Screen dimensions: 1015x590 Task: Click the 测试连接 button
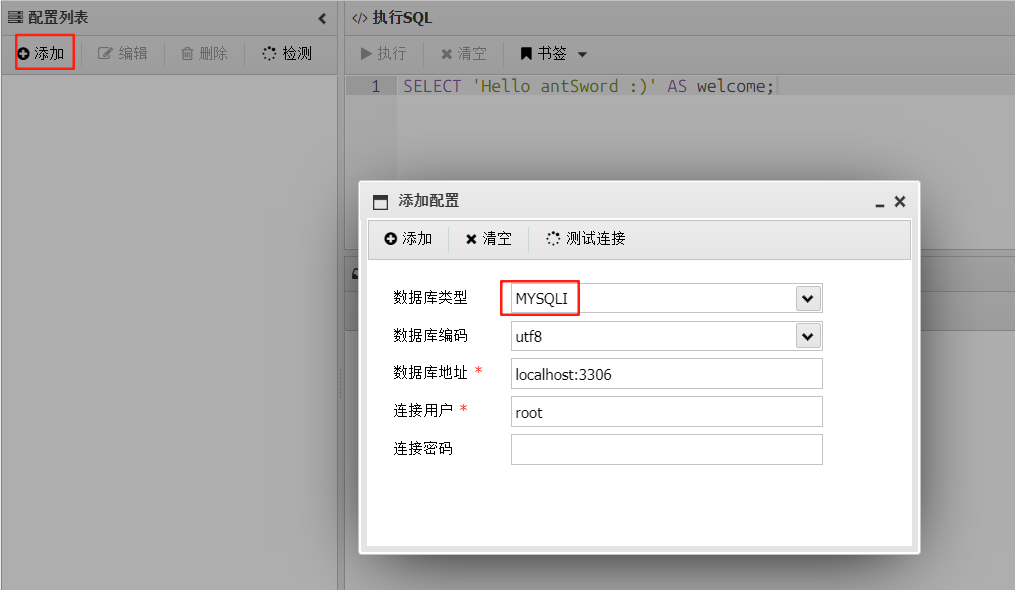click(586, 238)
